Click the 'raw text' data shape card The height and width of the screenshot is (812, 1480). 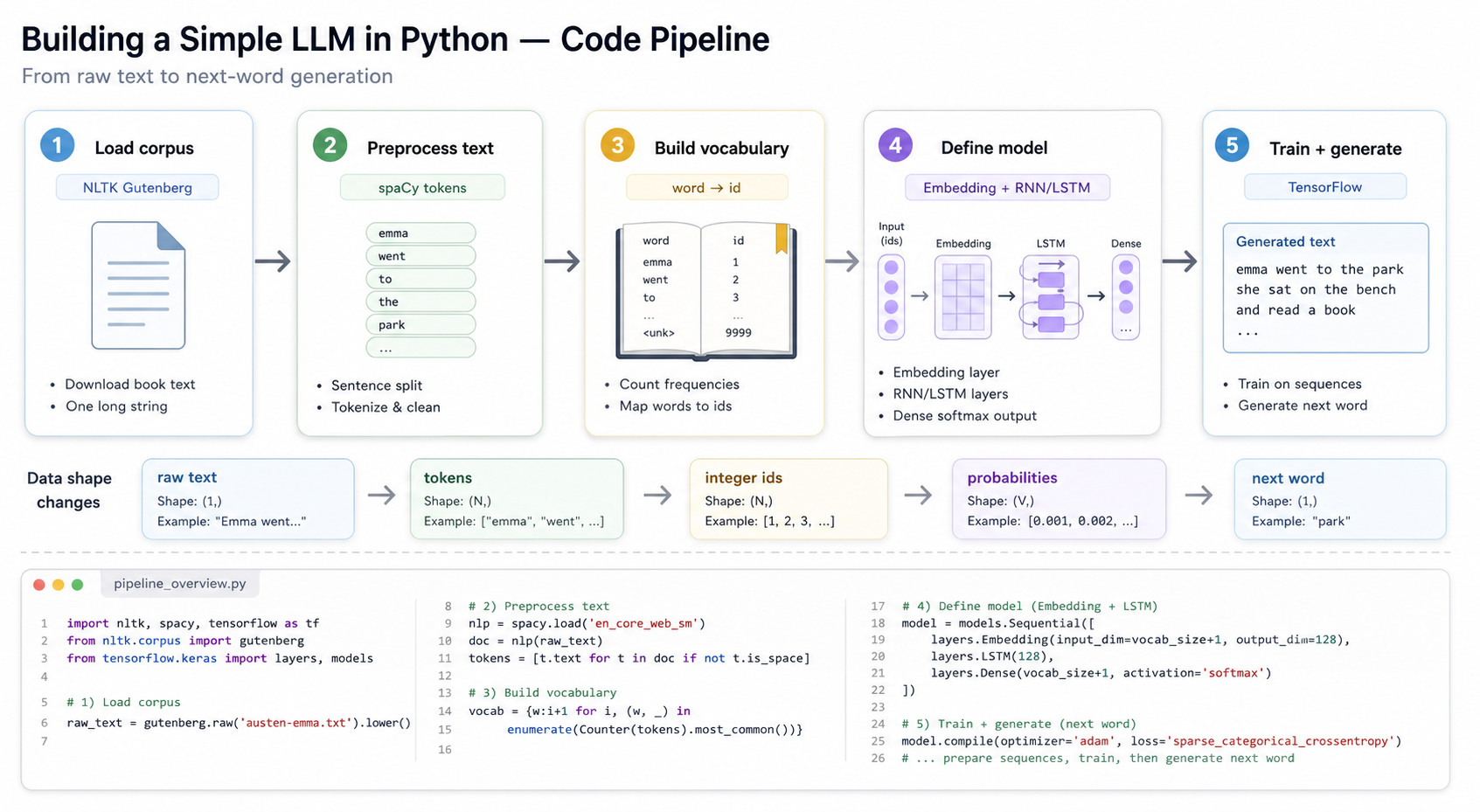[x=248, y=499]
